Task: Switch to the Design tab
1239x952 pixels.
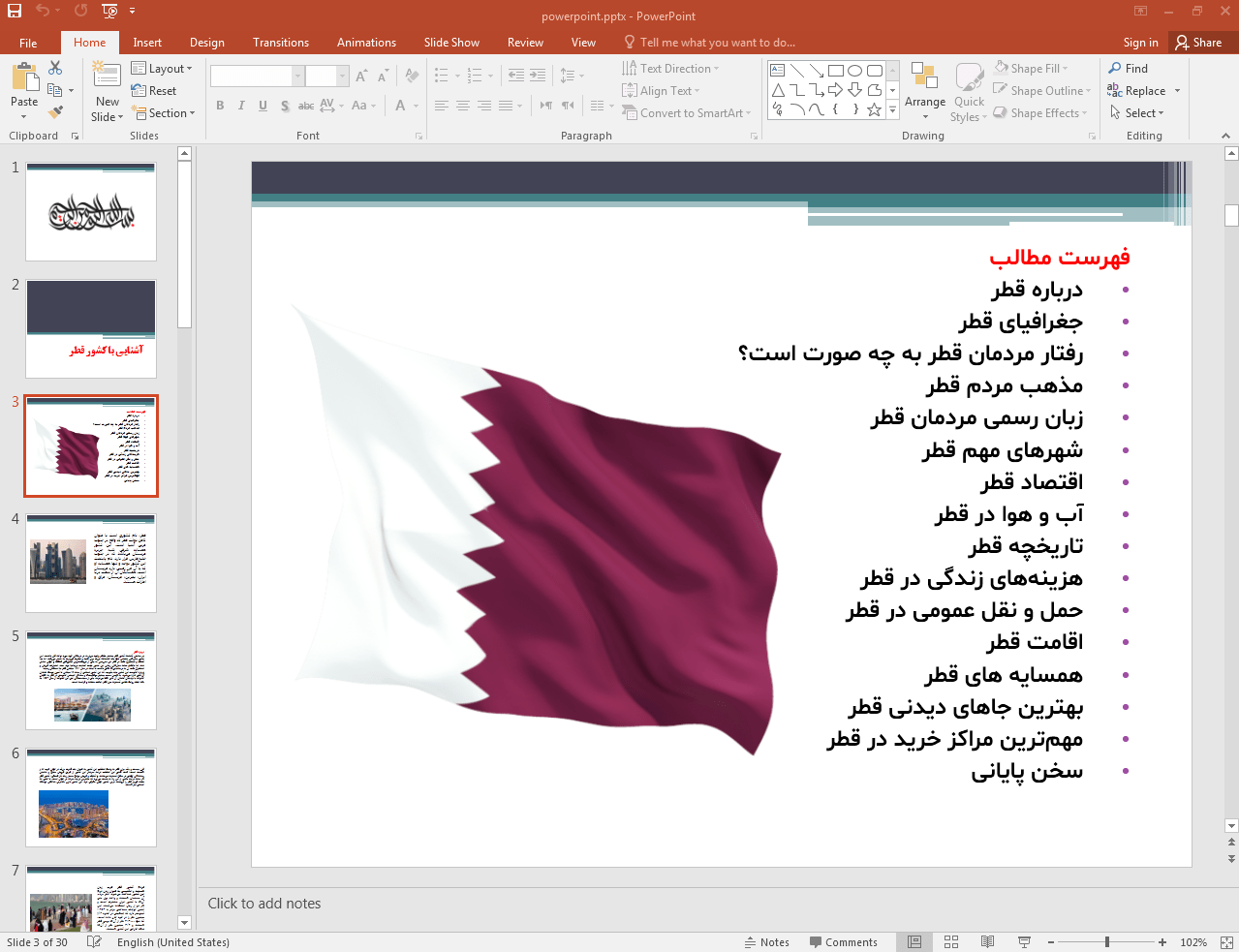Action: point(206,42)
